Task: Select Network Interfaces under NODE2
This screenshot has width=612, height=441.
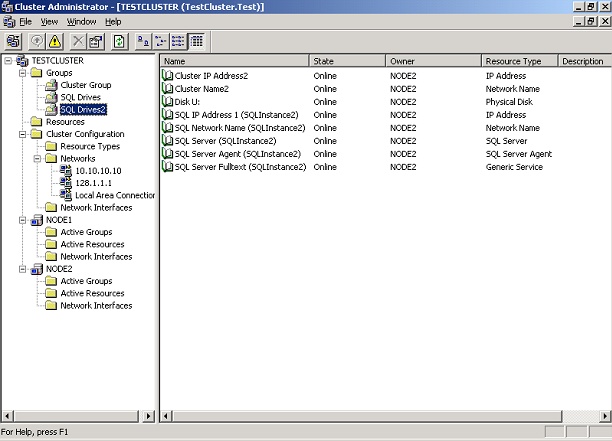Action: (x=96, y=306)
